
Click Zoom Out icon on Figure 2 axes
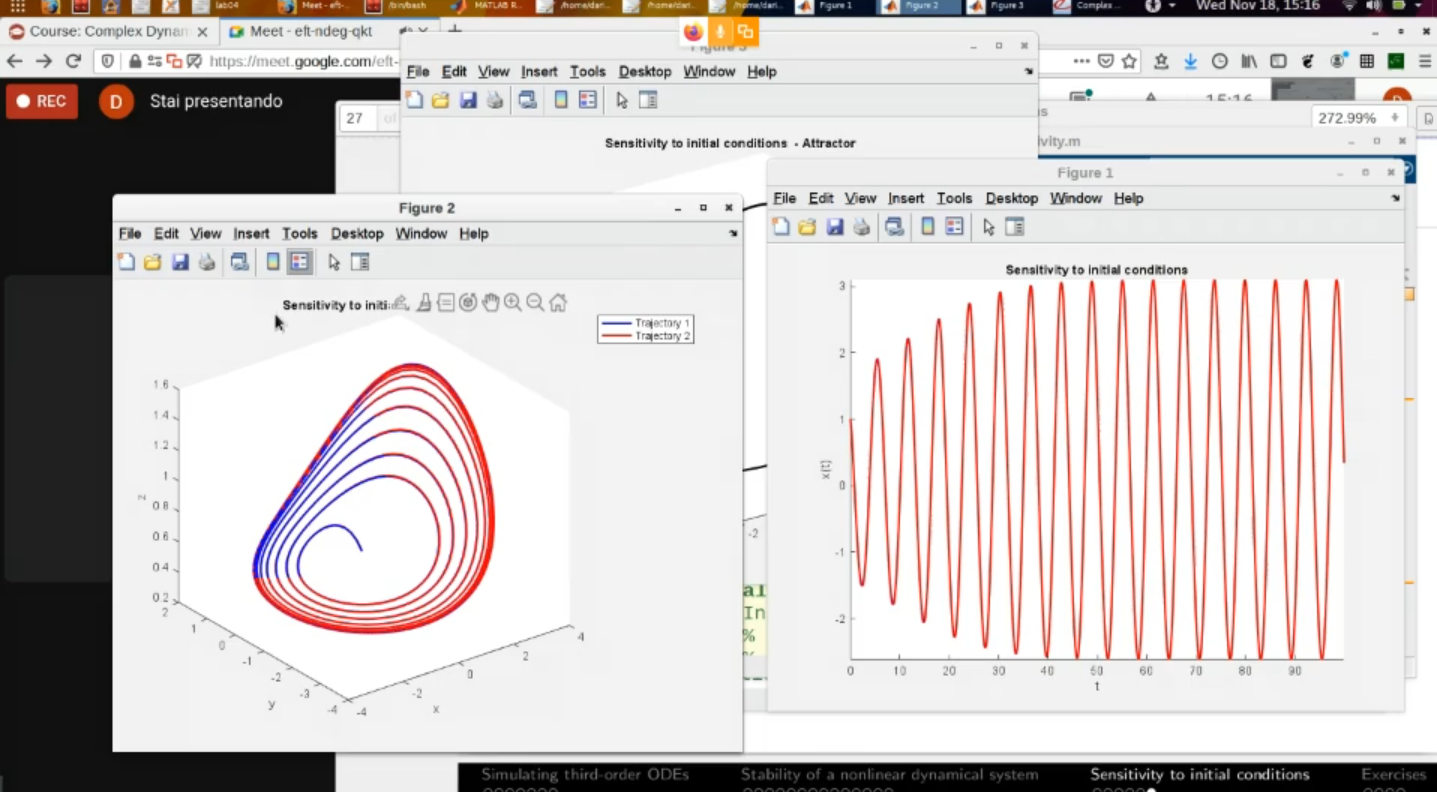[535, 303]
